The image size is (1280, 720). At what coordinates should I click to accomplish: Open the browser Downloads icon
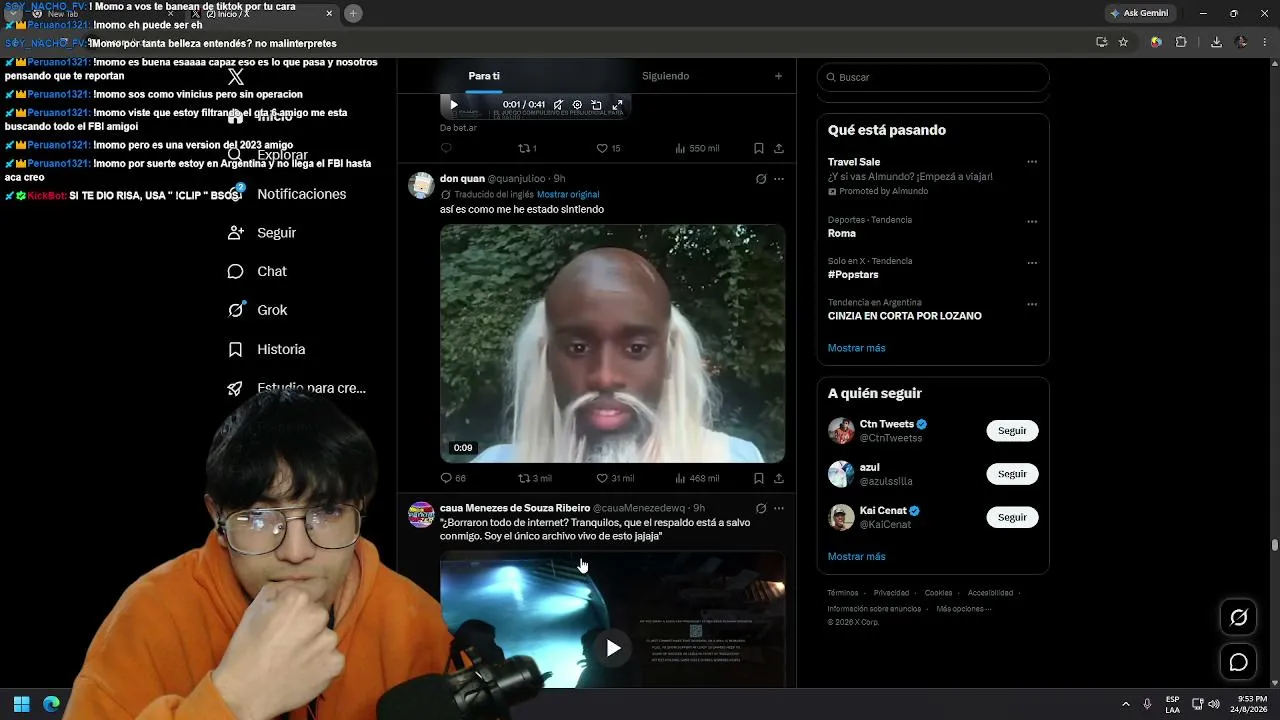[x=1216, y=42]
